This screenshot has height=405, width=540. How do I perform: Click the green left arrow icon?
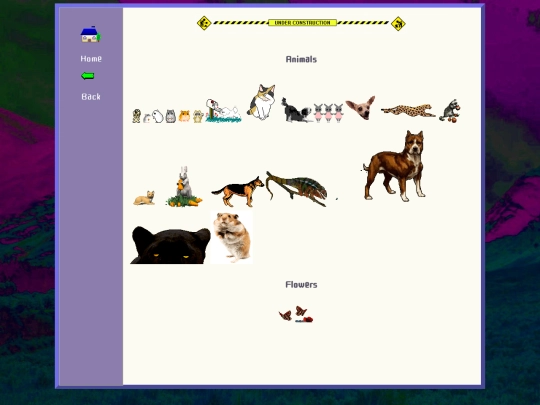(x=87, y=76)
